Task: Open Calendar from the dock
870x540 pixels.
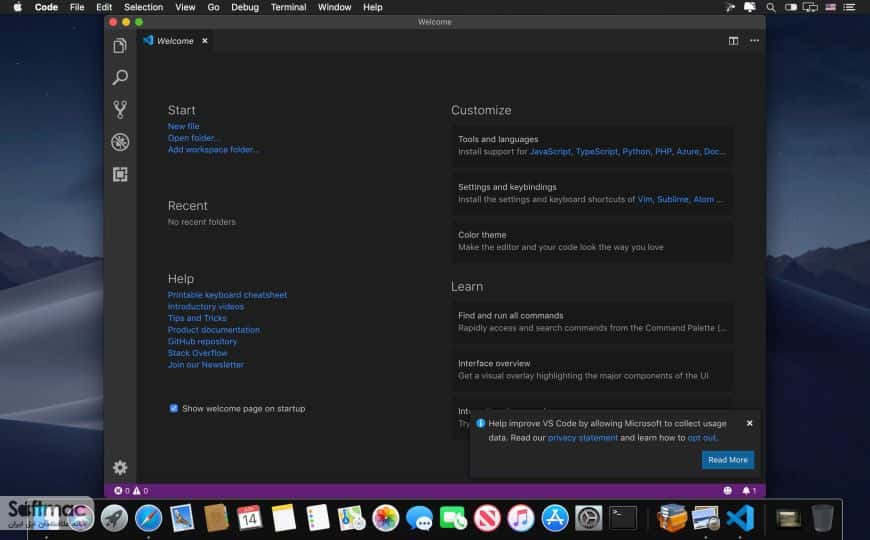Action: click(250, 518)
